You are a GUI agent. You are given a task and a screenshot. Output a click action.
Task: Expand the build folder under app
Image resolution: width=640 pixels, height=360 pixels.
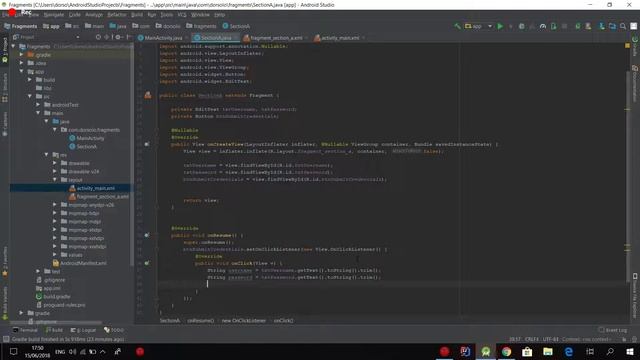[x=29, y=80]
